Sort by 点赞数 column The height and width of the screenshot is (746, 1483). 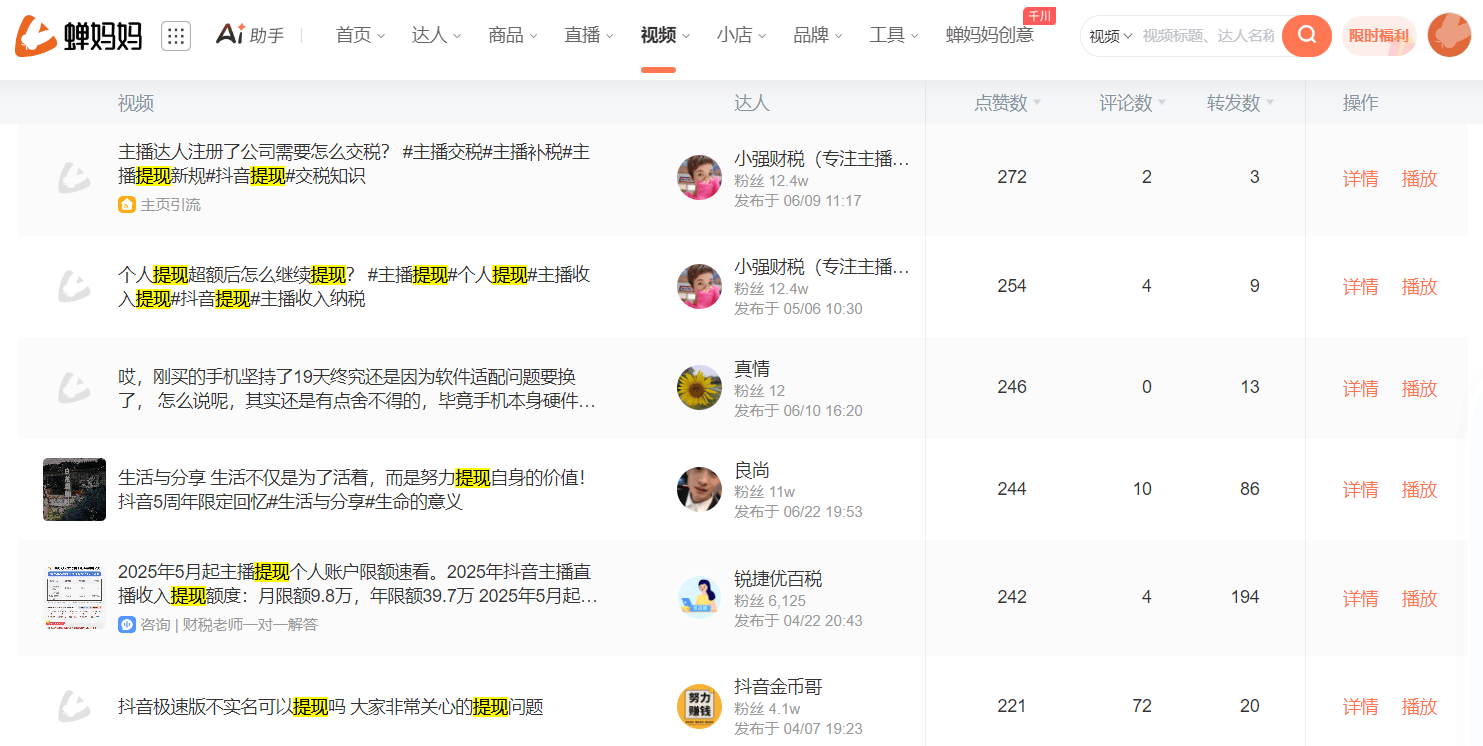tap(1007, 103)
